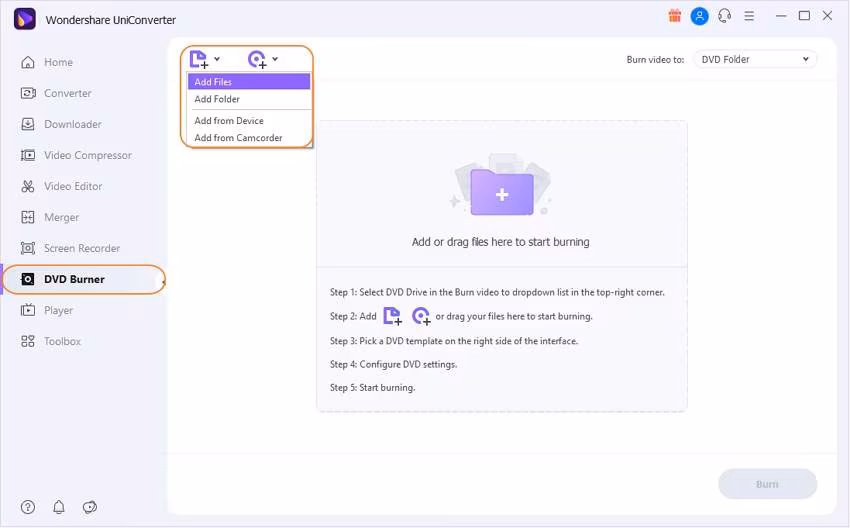850x528 pixels.
Task: Click the Burn button
Action: pyautogui.click(x=767, y=484)
